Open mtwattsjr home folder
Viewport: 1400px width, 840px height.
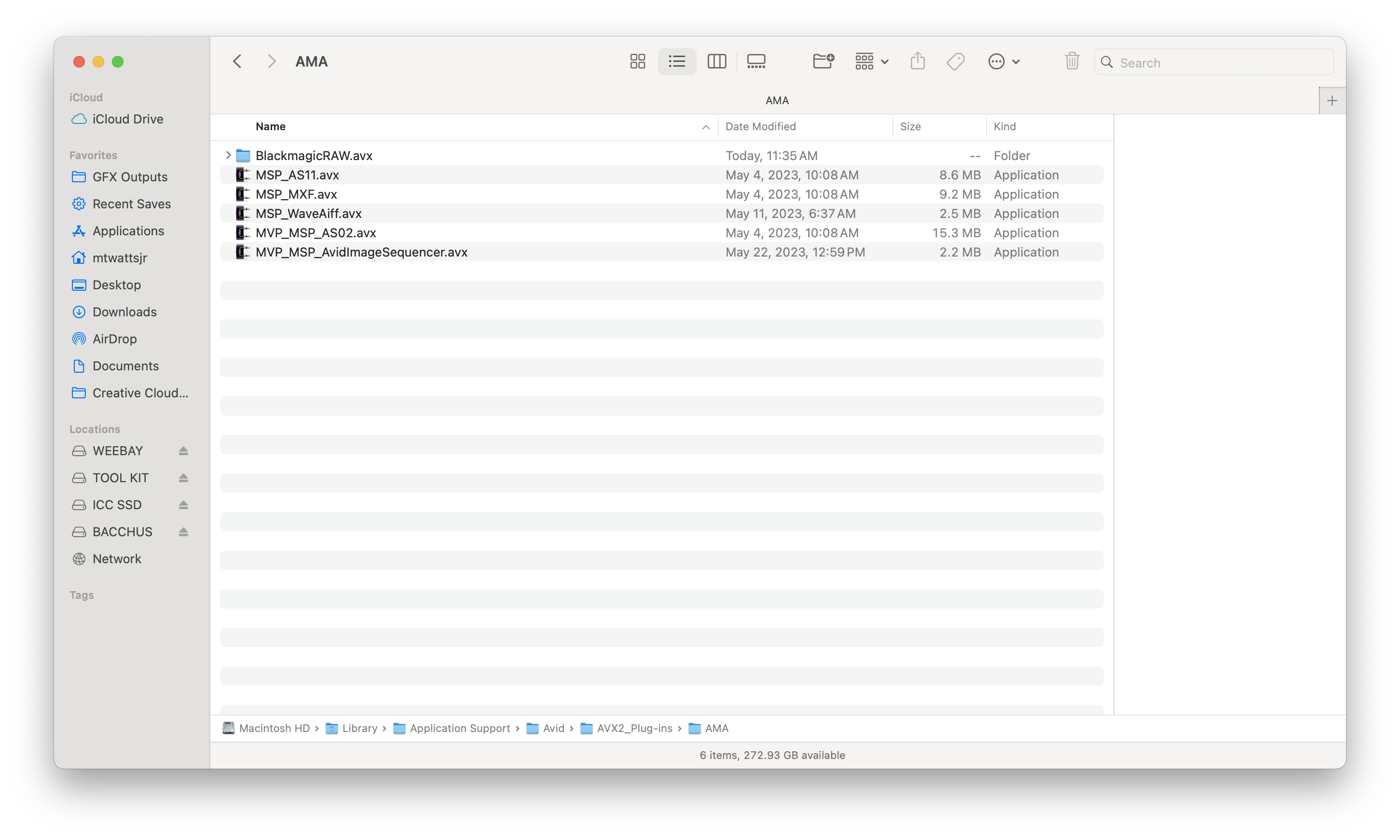(x=120, y=257)
